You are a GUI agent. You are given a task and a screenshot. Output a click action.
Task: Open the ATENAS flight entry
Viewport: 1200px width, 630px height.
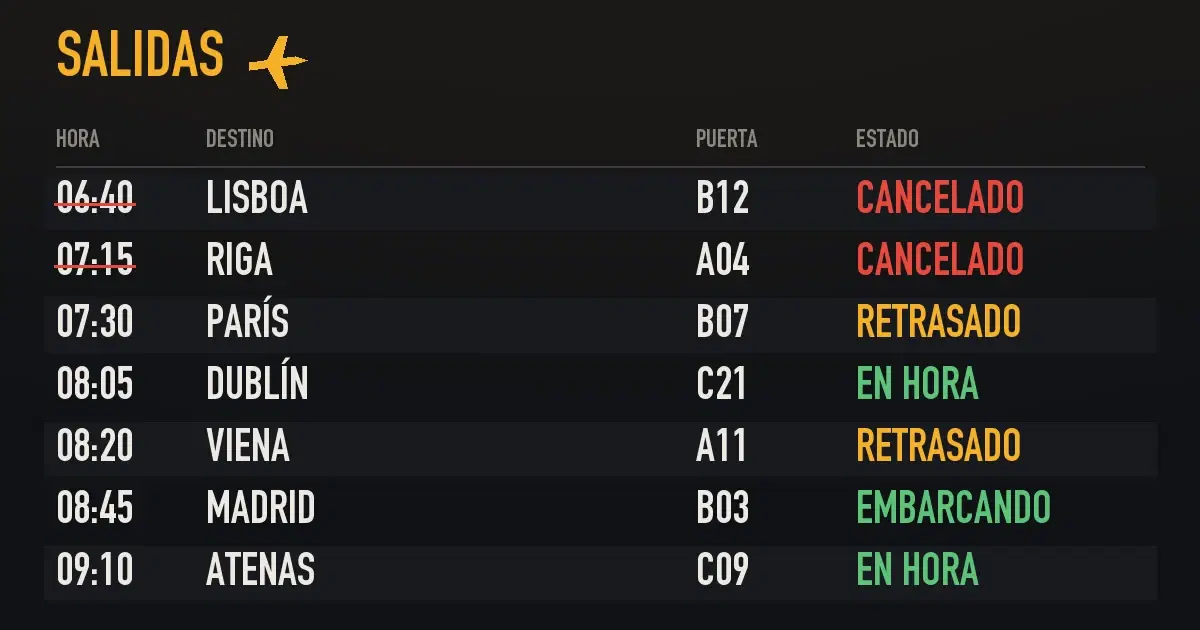pos(600,570)
